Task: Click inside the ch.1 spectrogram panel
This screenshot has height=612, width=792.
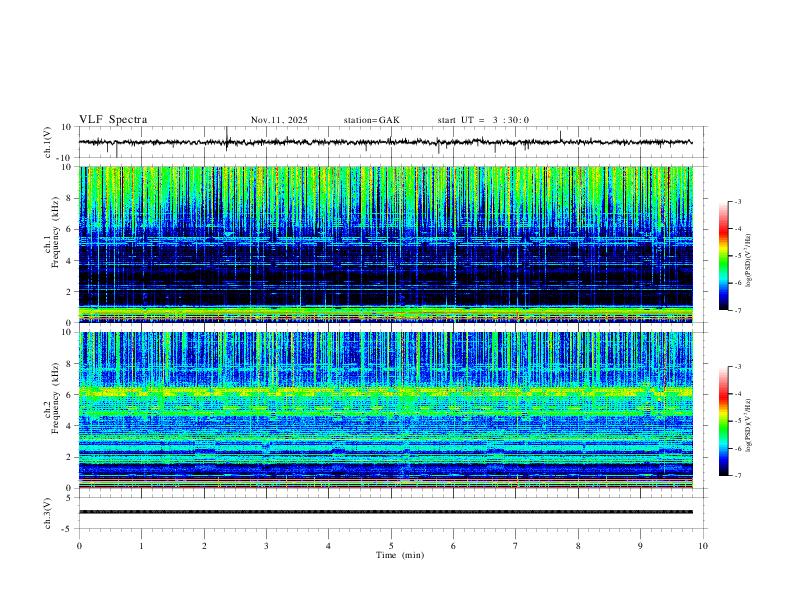Action: [x=385, y=244]
